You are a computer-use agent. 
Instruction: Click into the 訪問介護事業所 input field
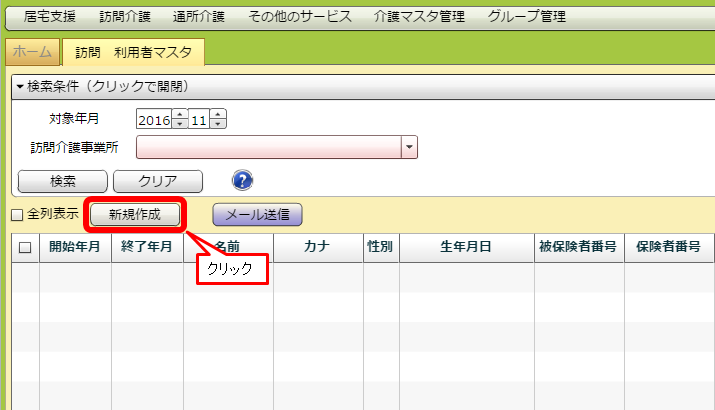click(268, 148)
